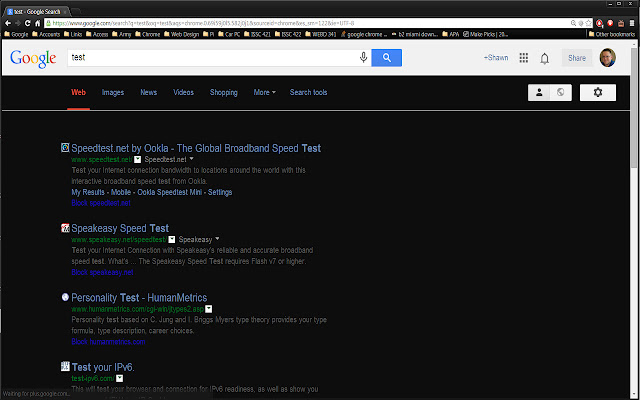Screen dimensions: 640x400
Task: Switch to global results (hide personal)
Action: click(560, 93)
